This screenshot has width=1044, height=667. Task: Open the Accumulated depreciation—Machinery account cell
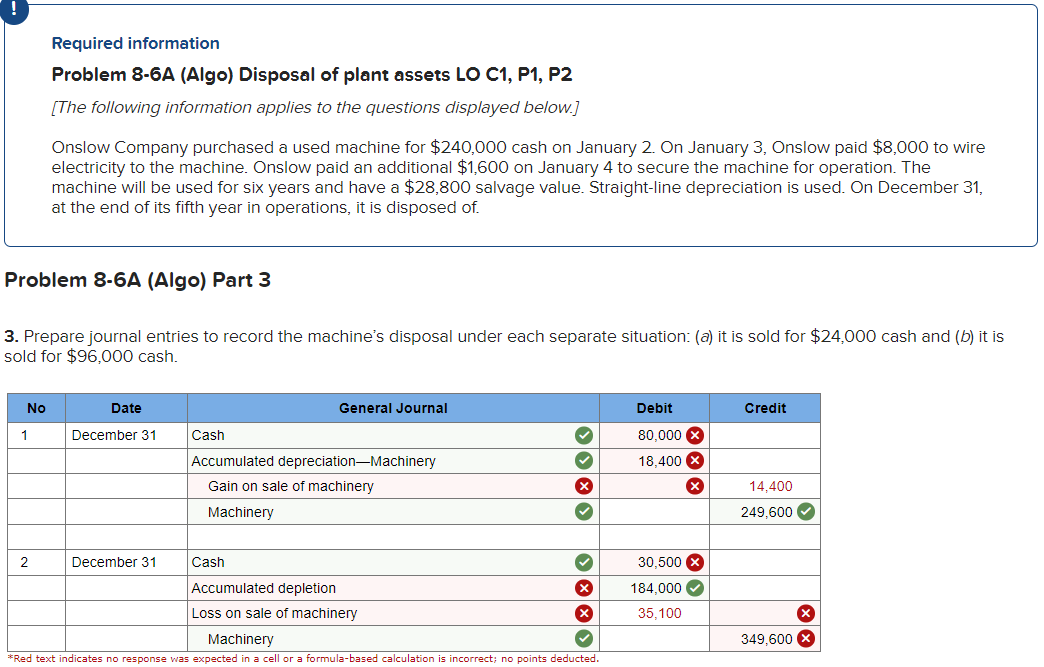point(393,461)
